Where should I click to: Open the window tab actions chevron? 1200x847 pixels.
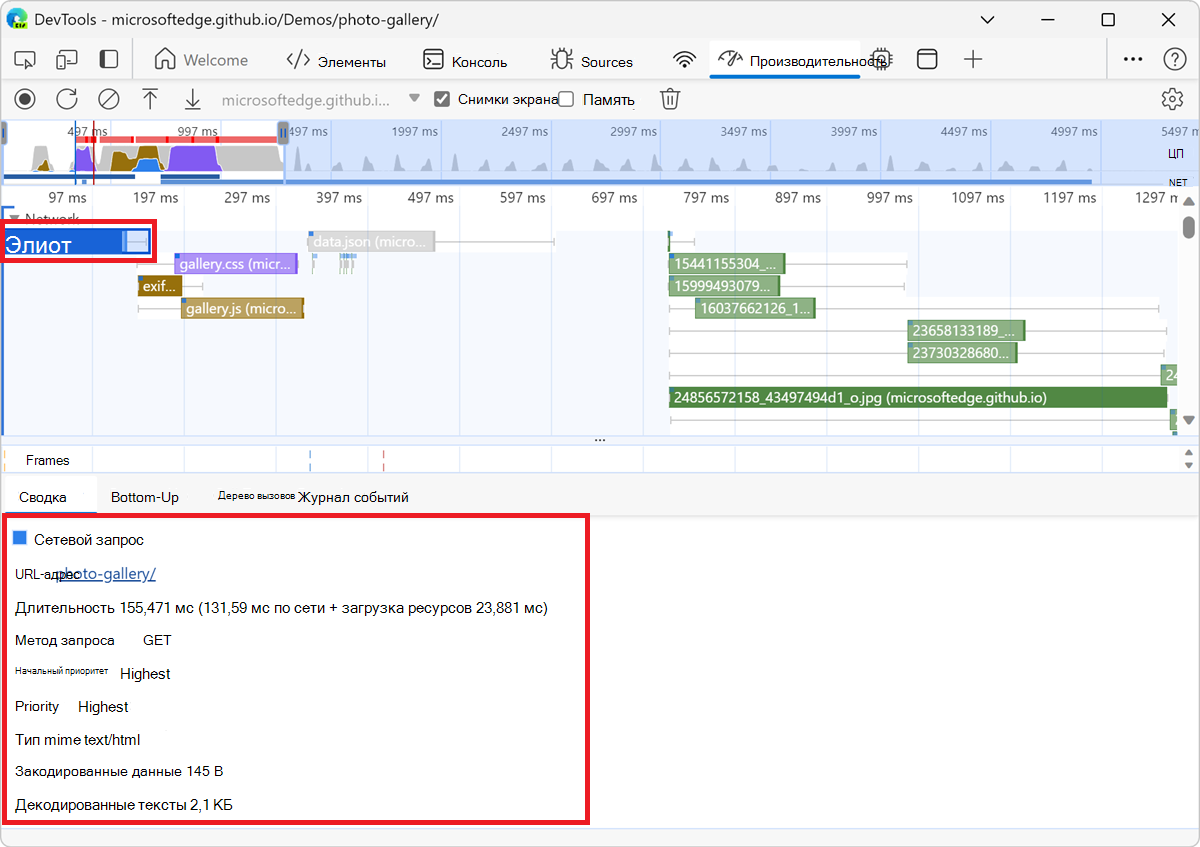coord(988,19)
